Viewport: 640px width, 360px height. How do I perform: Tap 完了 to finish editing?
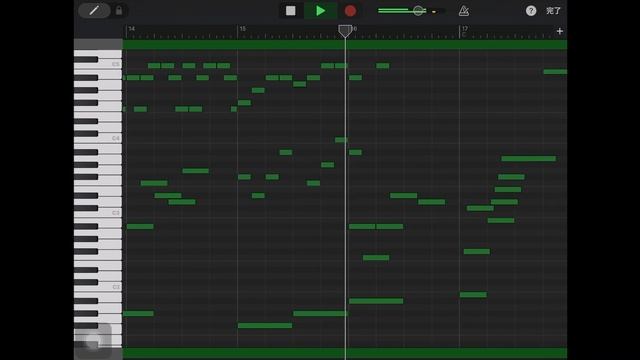(x=553, y=11)
